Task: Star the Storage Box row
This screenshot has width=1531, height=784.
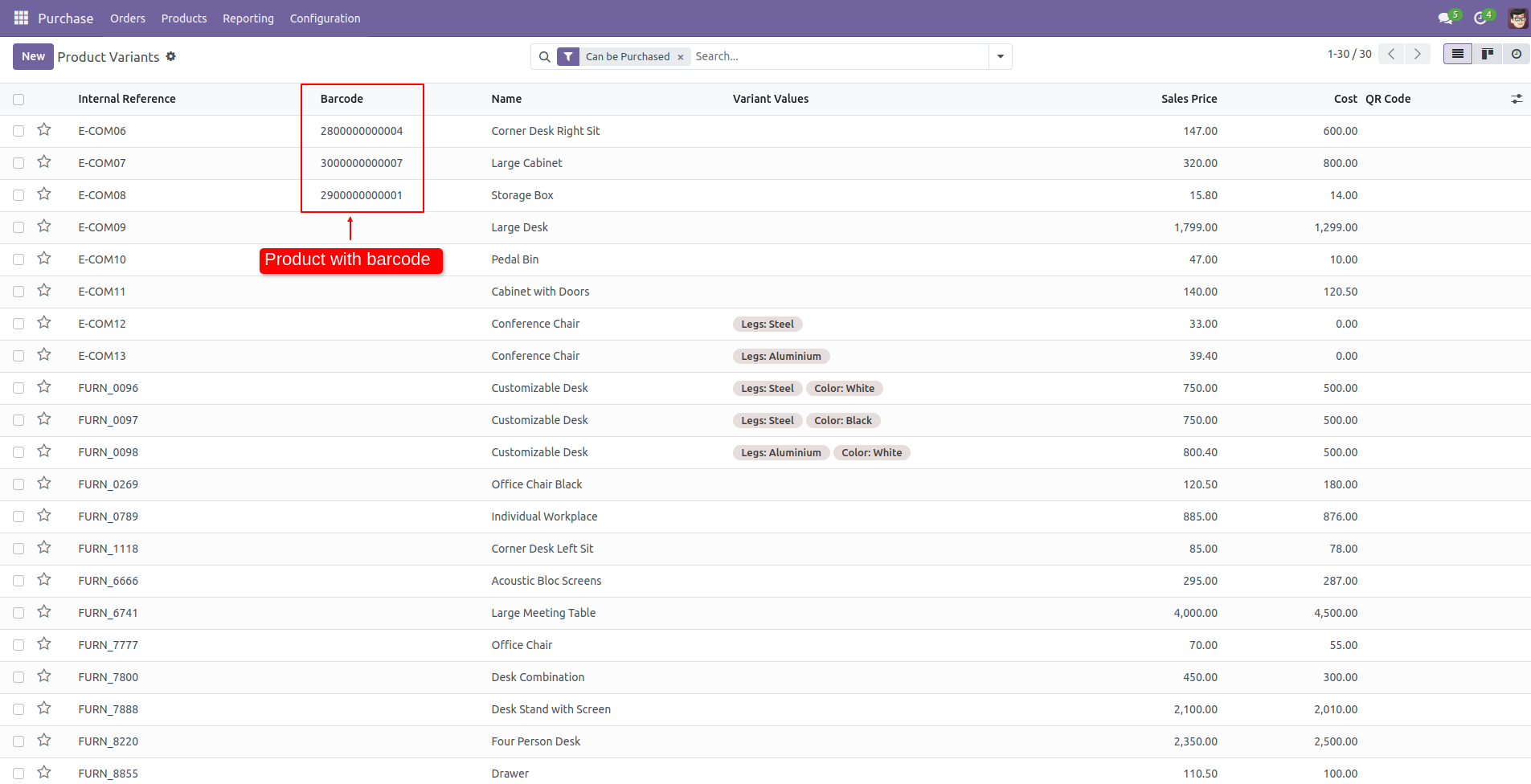Action: 44,194
